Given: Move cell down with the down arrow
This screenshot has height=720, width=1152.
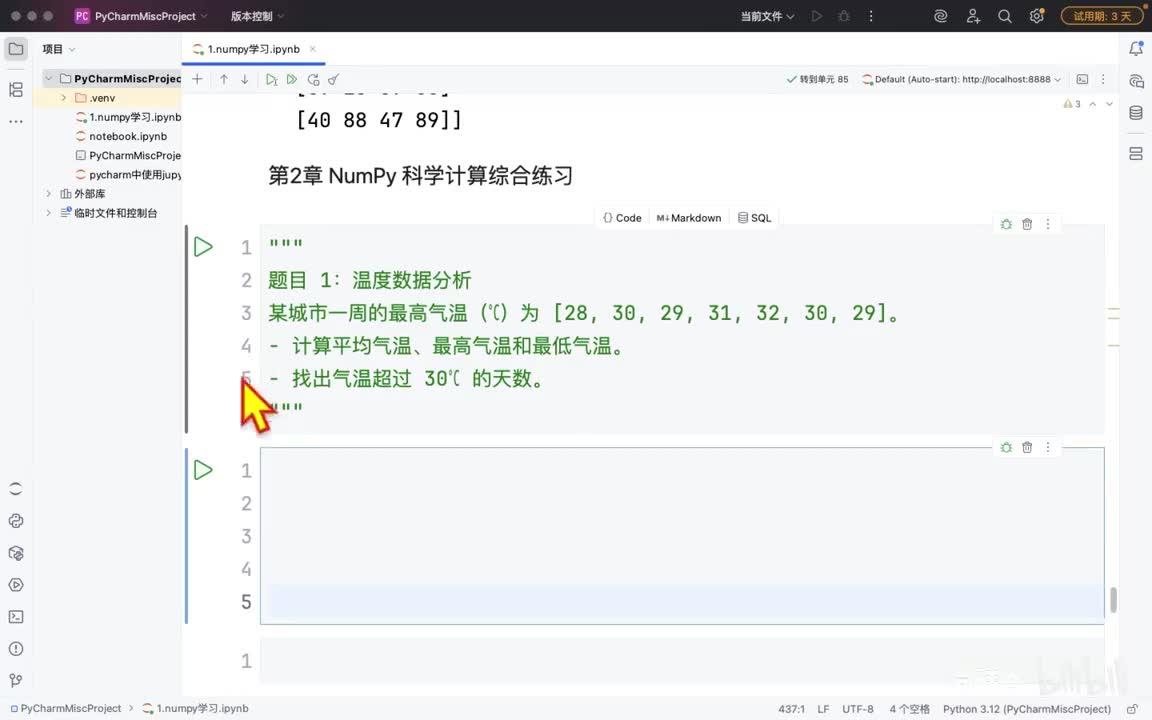Looking at the screenshot, I should point(244,79).
